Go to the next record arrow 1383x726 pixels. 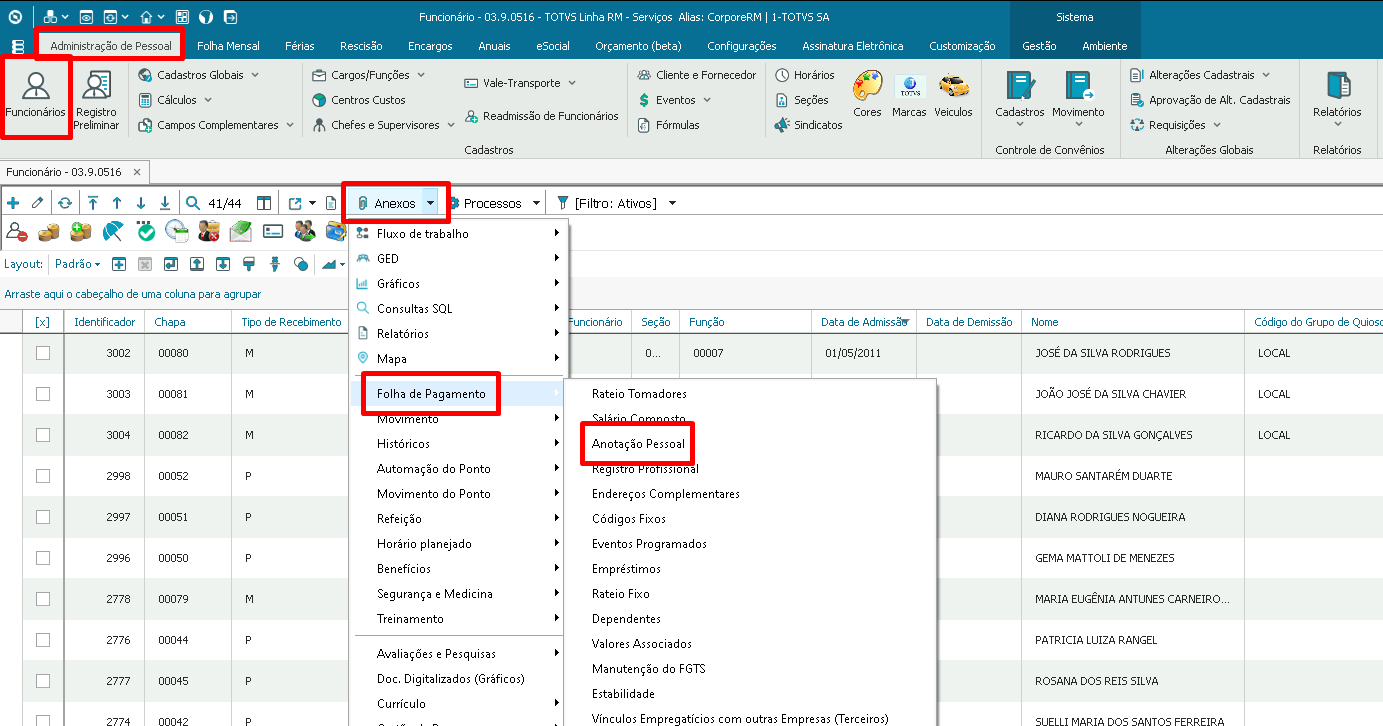pyautogui.click(x=141, y=203)
